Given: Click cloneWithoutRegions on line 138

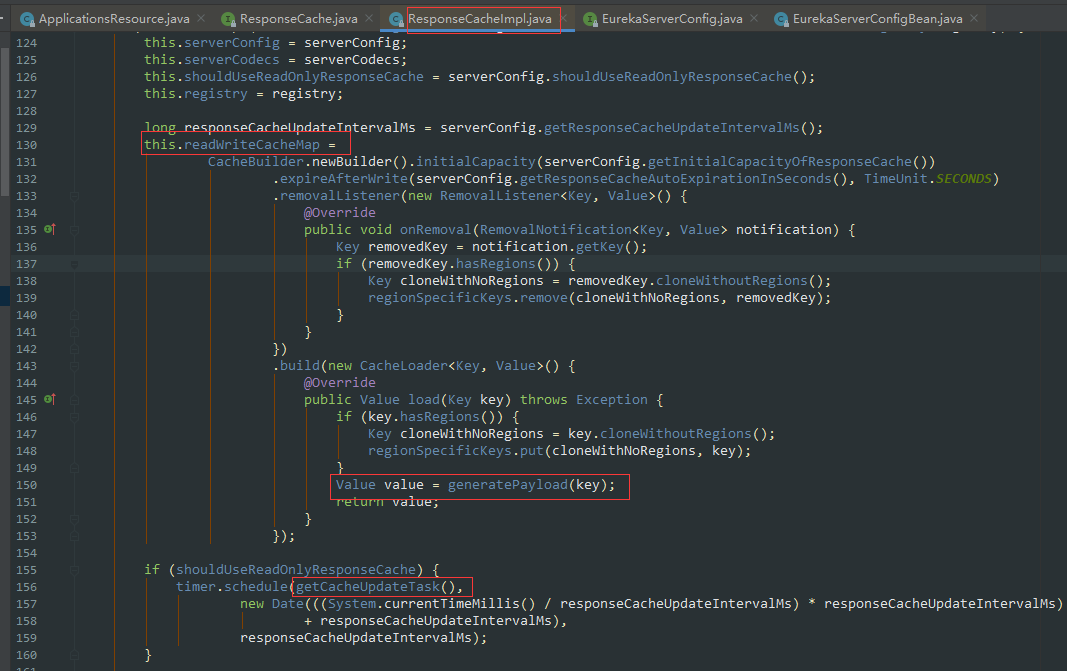Looking at the screenshot, I should tap(732, 280).
